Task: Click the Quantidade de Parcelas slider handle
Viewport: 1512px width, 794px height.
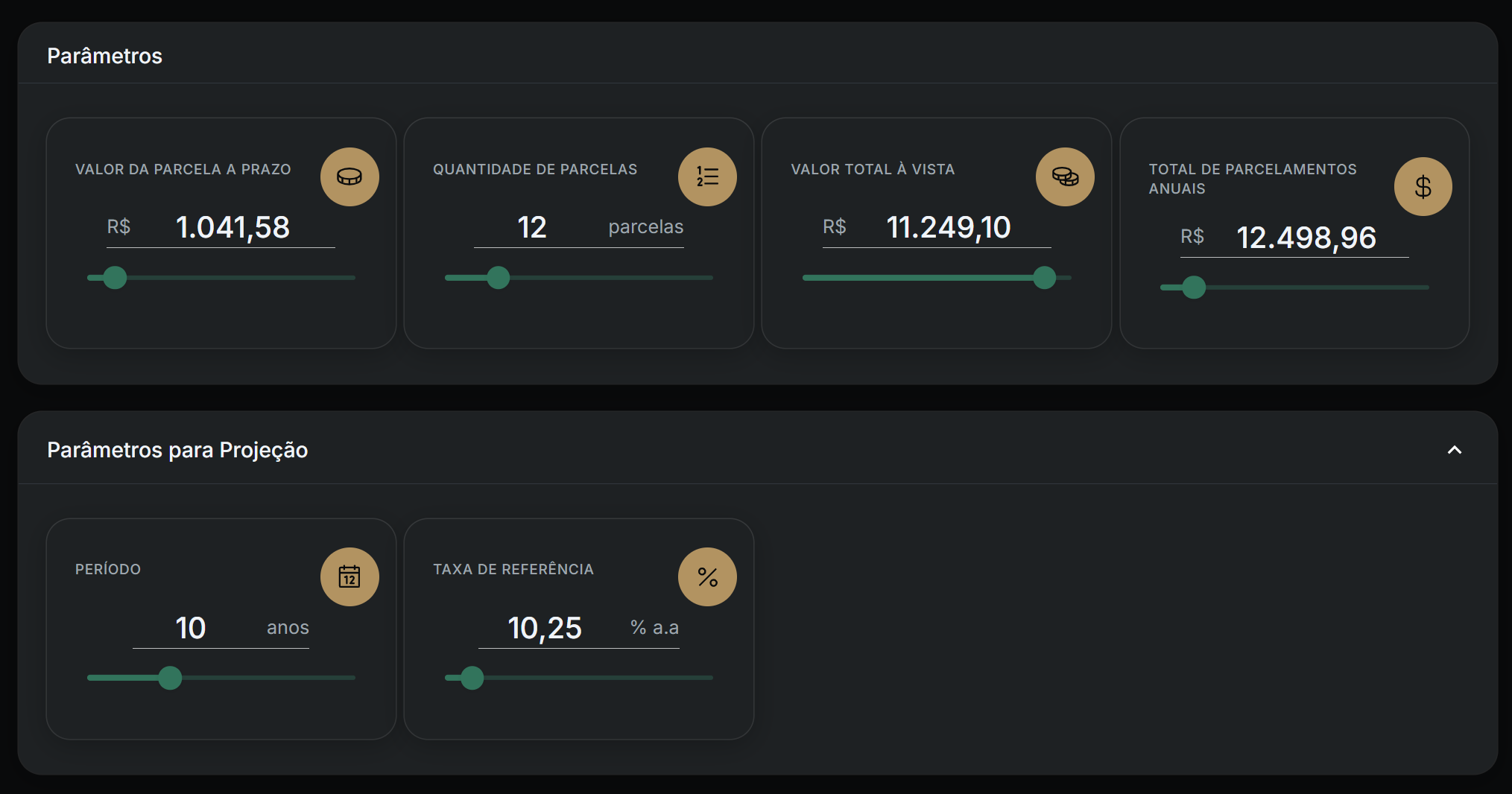Action: point(498,278)
